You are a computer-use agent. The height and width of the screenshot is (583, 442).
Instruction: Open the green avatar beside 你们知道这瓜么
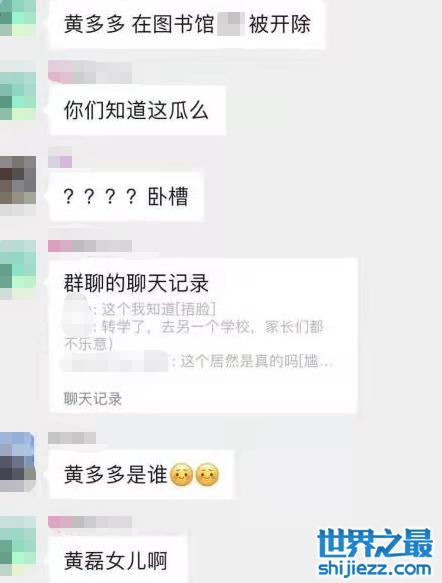click(x=18, y=96)
